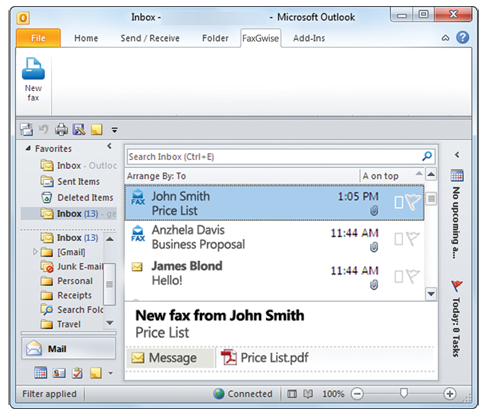Image resolution: width=485 pixels, height=418 pixels.
Task: Click Zoom In plus button in status bar
Action: tap(450, 394)
